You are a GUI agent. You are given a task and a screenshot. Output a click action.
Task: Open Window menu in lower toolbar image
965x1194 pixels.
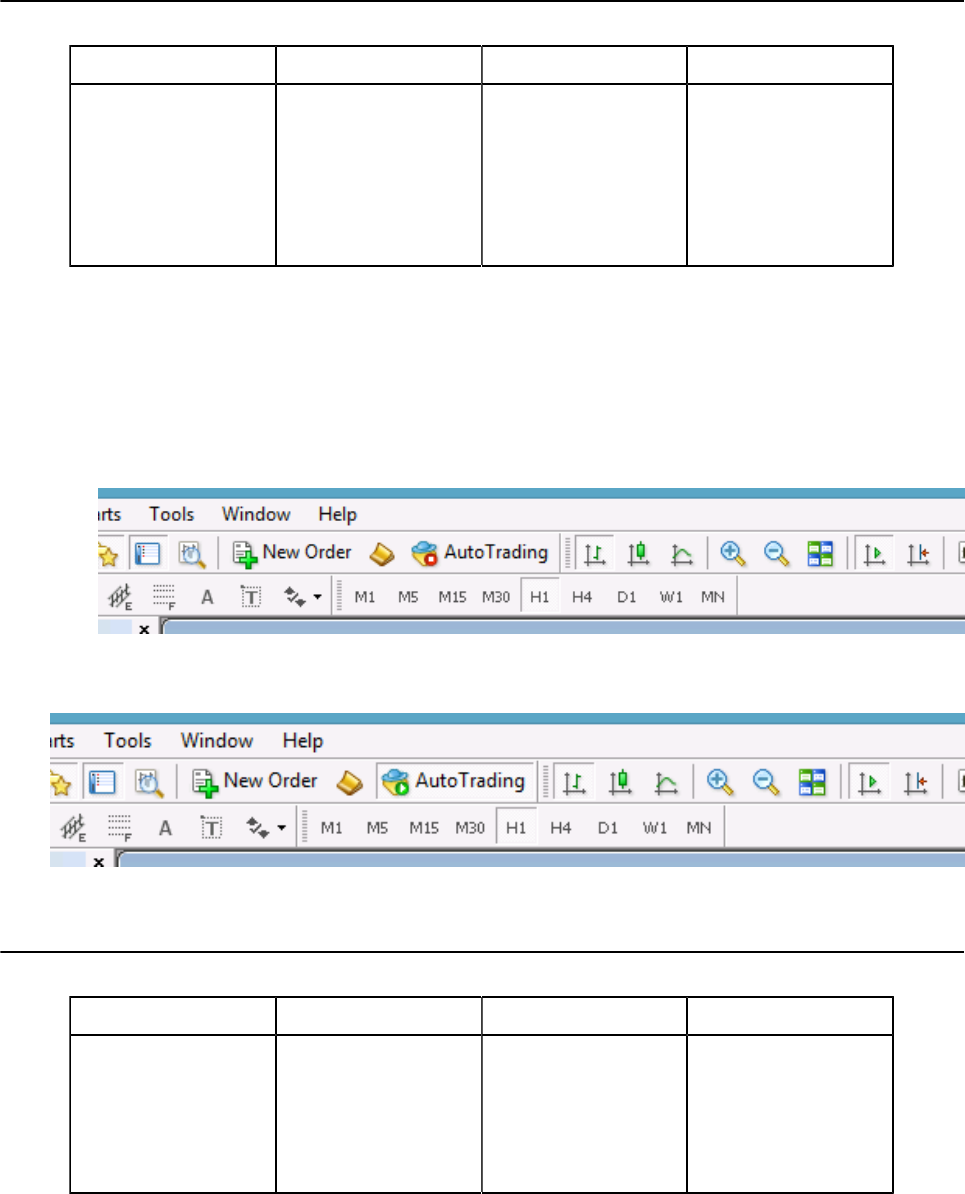point(216,740)
